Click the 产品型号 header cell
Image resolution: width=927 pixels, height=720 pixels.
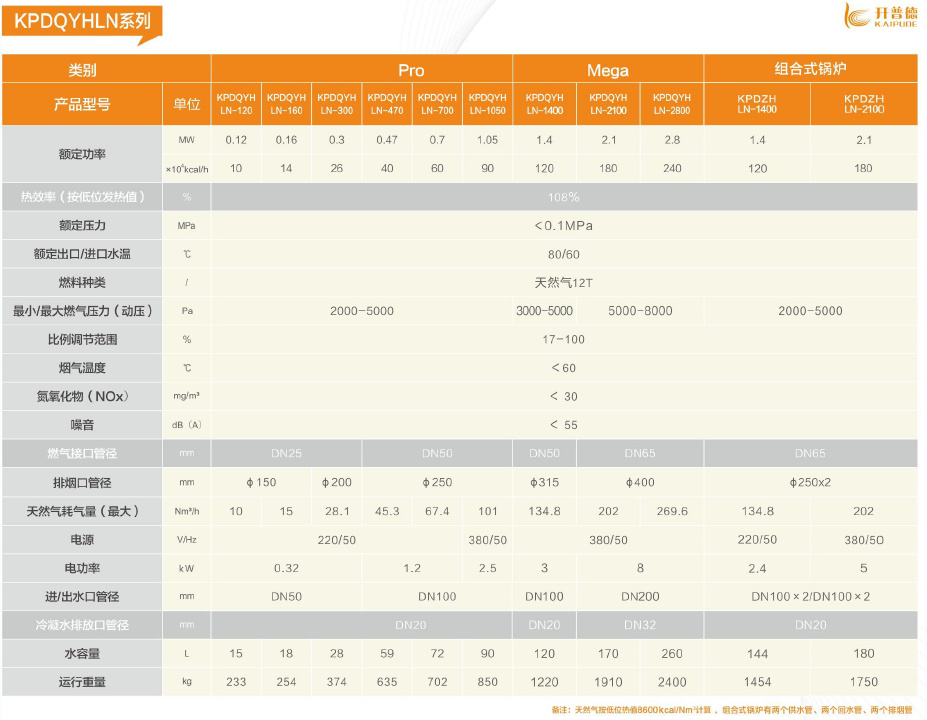[x=82, y=105]
